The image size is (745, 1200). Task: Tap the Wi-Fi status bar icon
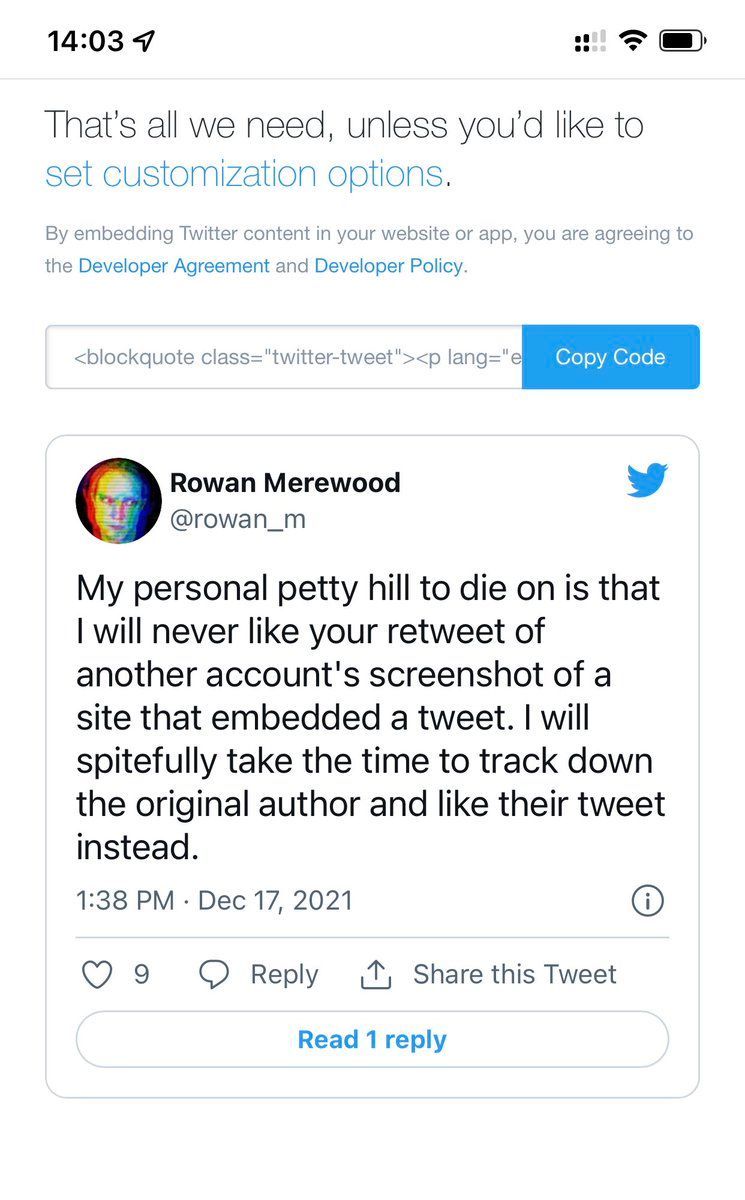pos(632,41)
